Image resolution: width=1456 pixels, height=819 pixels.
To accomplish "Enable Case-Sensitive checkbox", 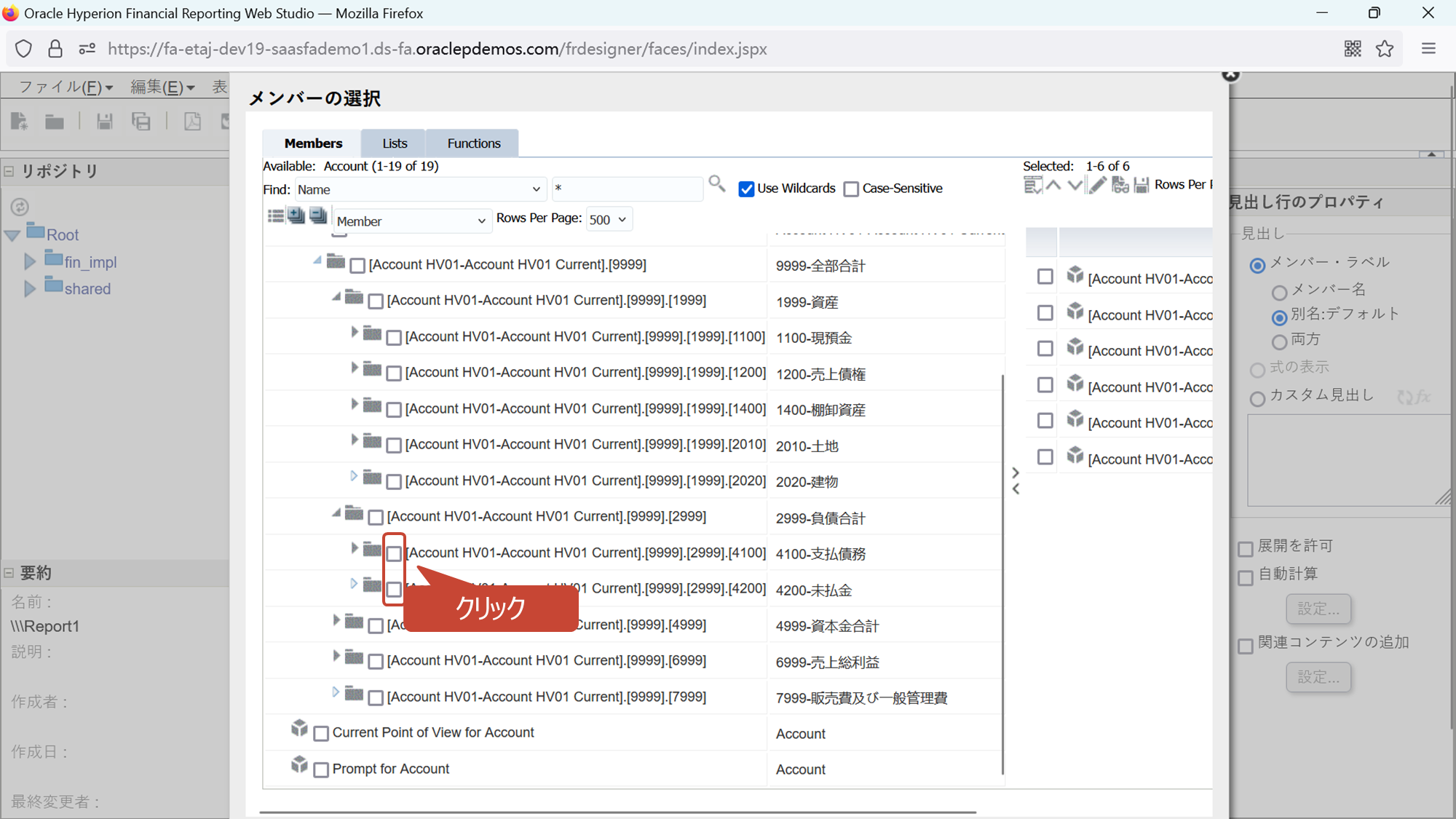I will pyautogui.click(x=851, y=189).
